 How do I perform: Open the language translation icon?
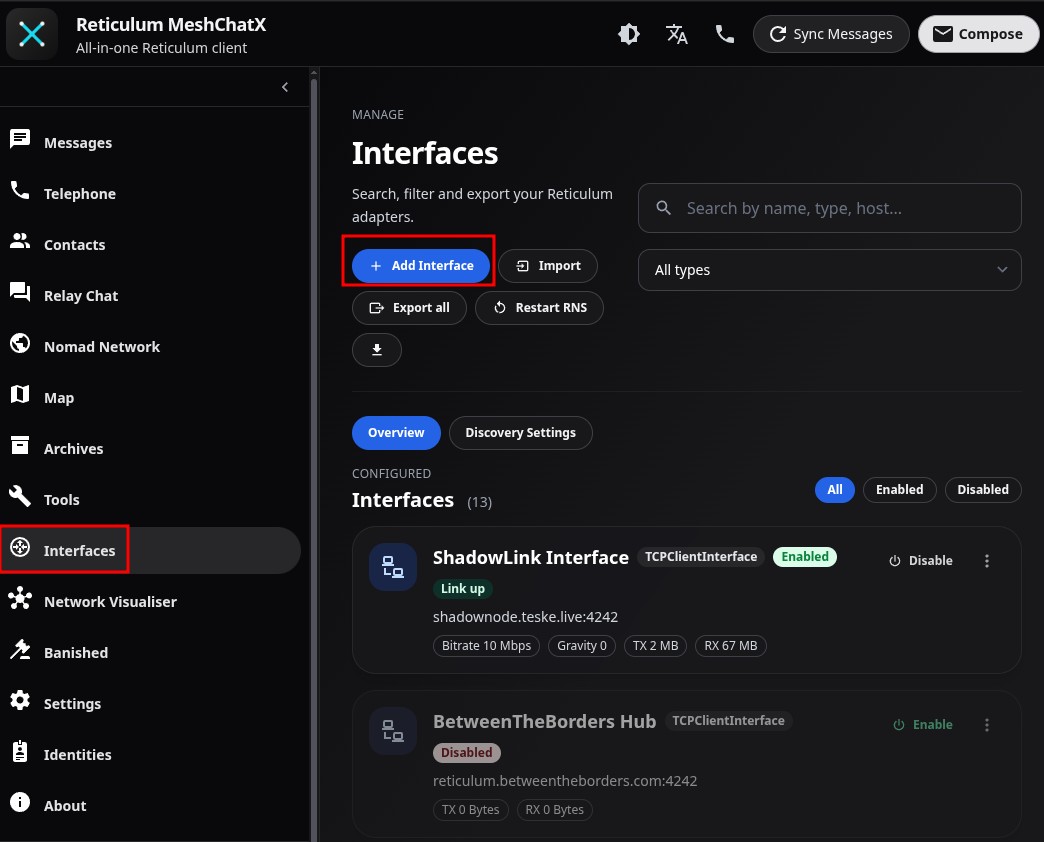point(676,34)
